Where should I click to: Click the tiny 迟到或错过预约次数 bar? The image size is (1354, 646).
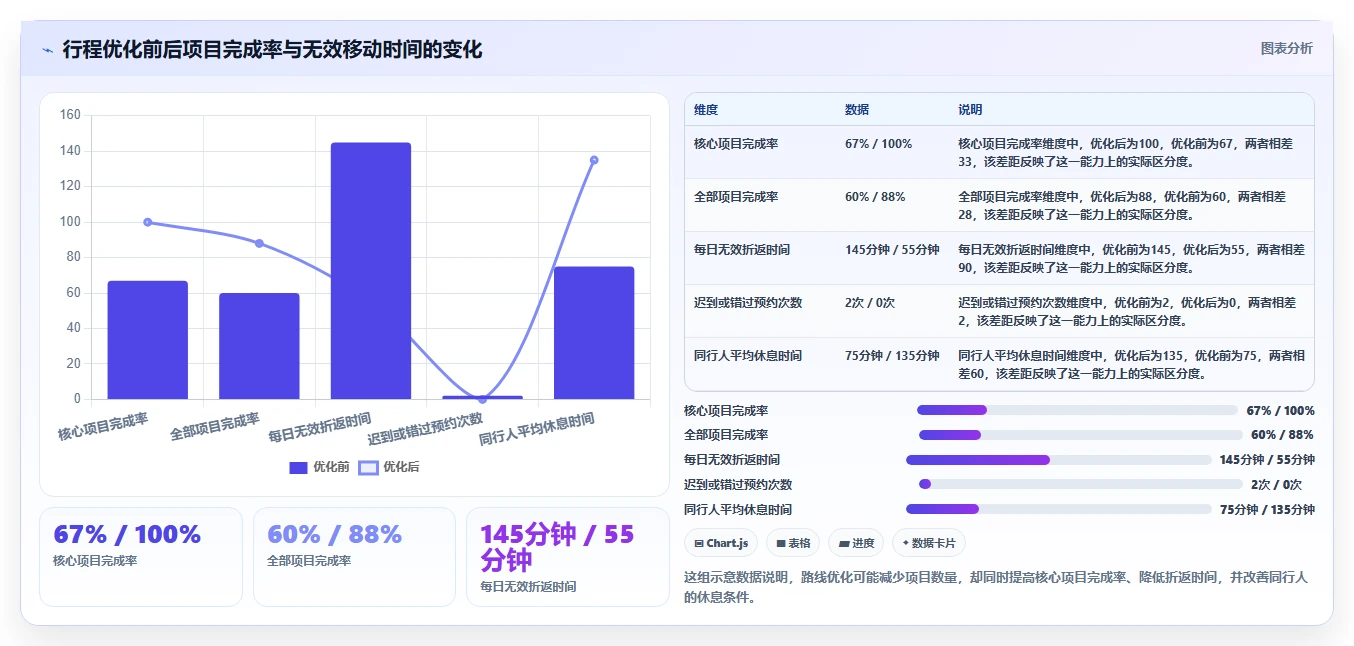point(482,397)
